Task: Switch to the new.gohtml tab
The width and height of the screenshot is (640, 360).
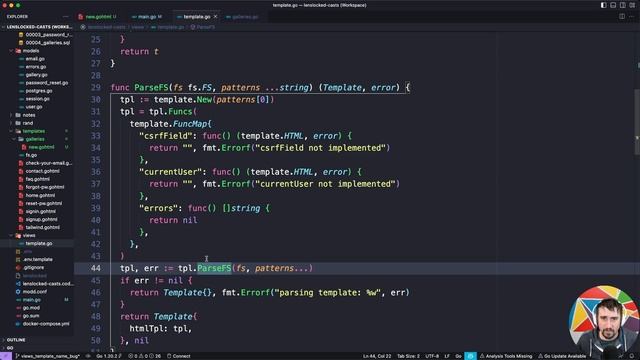Action: click(98, 17)
